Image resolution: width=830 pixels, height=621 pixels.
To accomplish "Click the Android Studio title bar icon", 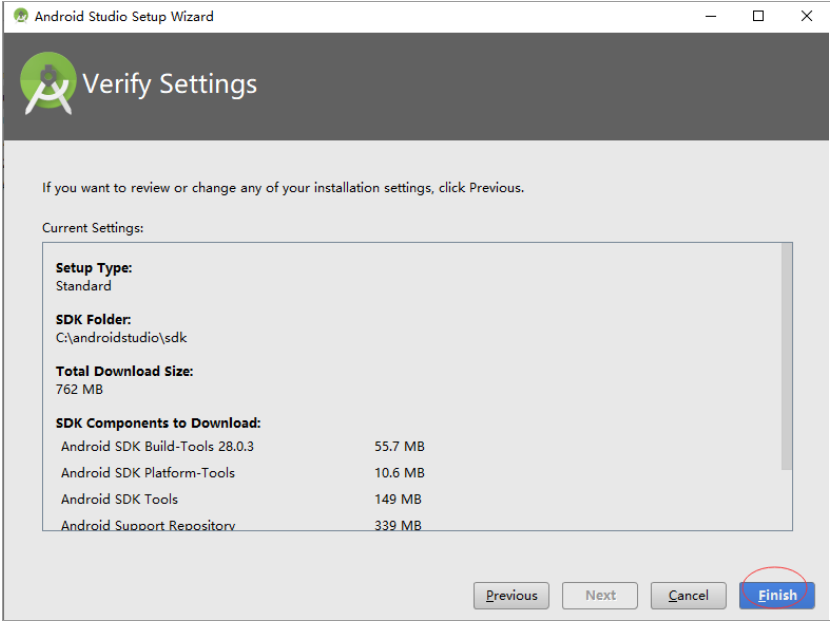I will (x=21, y=16).
